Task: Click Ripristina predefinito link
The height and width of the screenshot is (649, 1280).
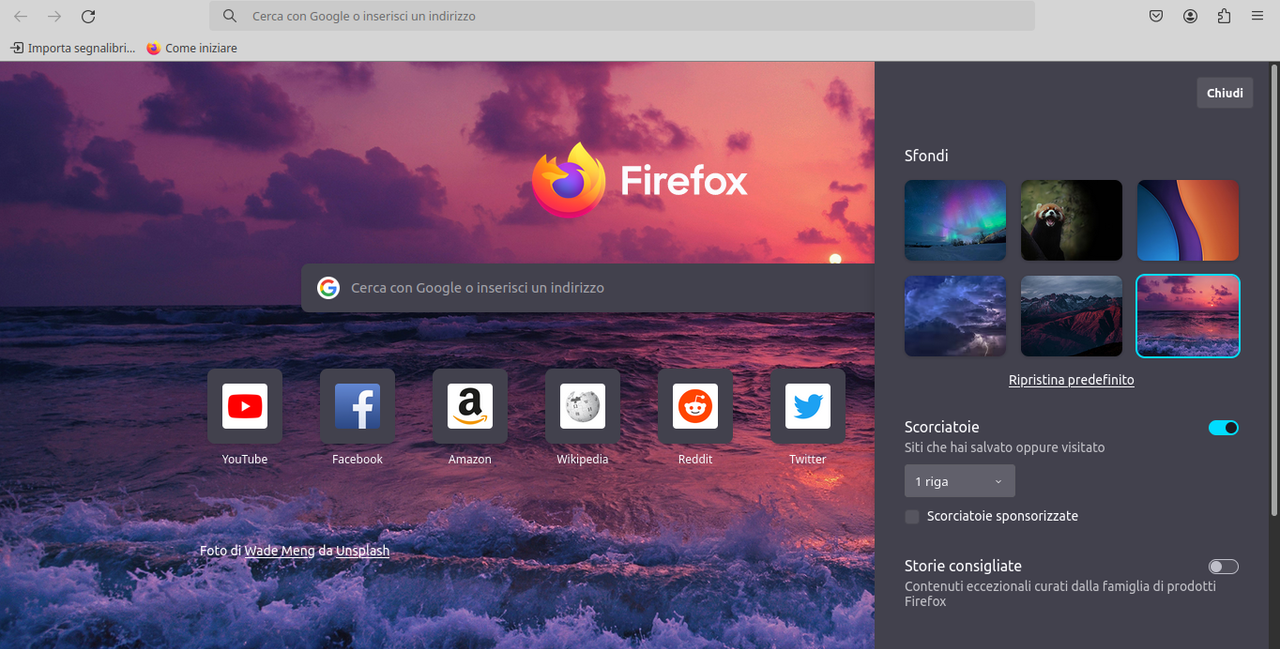Action: 1071,380
